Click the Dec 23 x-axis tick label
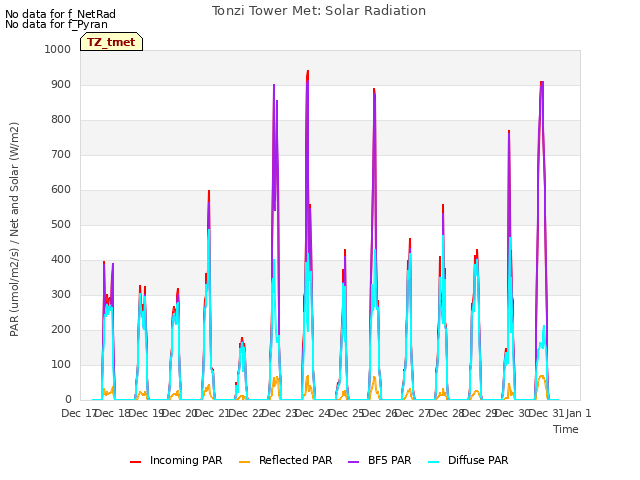The image size is (640, 480). 280,413
